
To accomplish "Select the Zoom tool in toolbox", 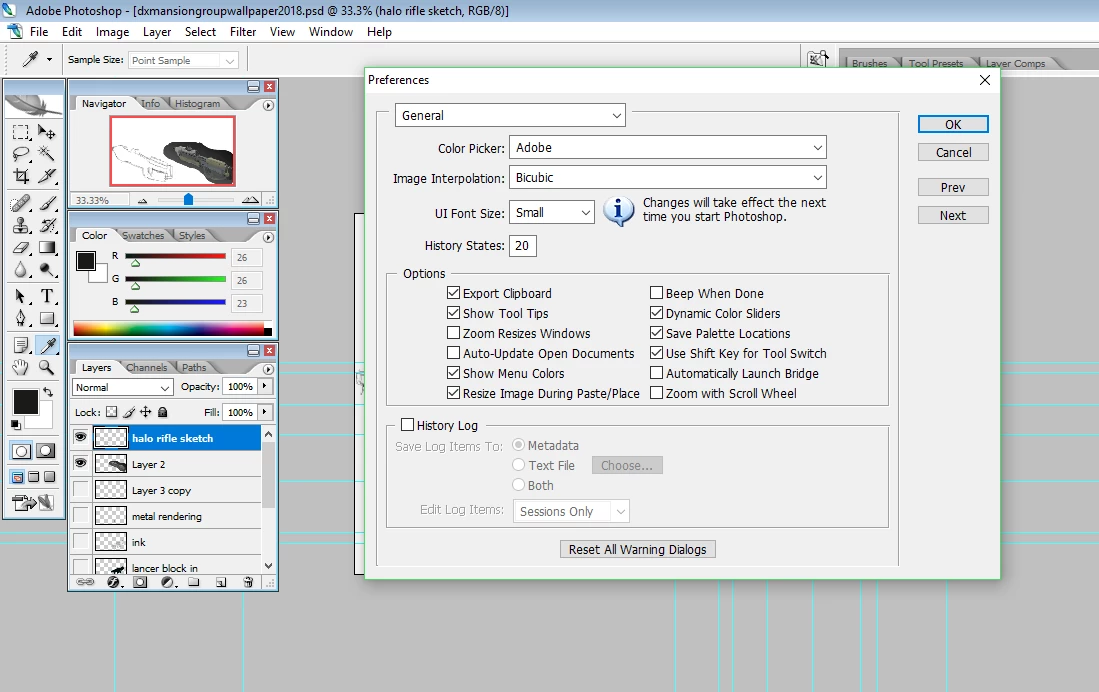I will (x=47, y=367).
